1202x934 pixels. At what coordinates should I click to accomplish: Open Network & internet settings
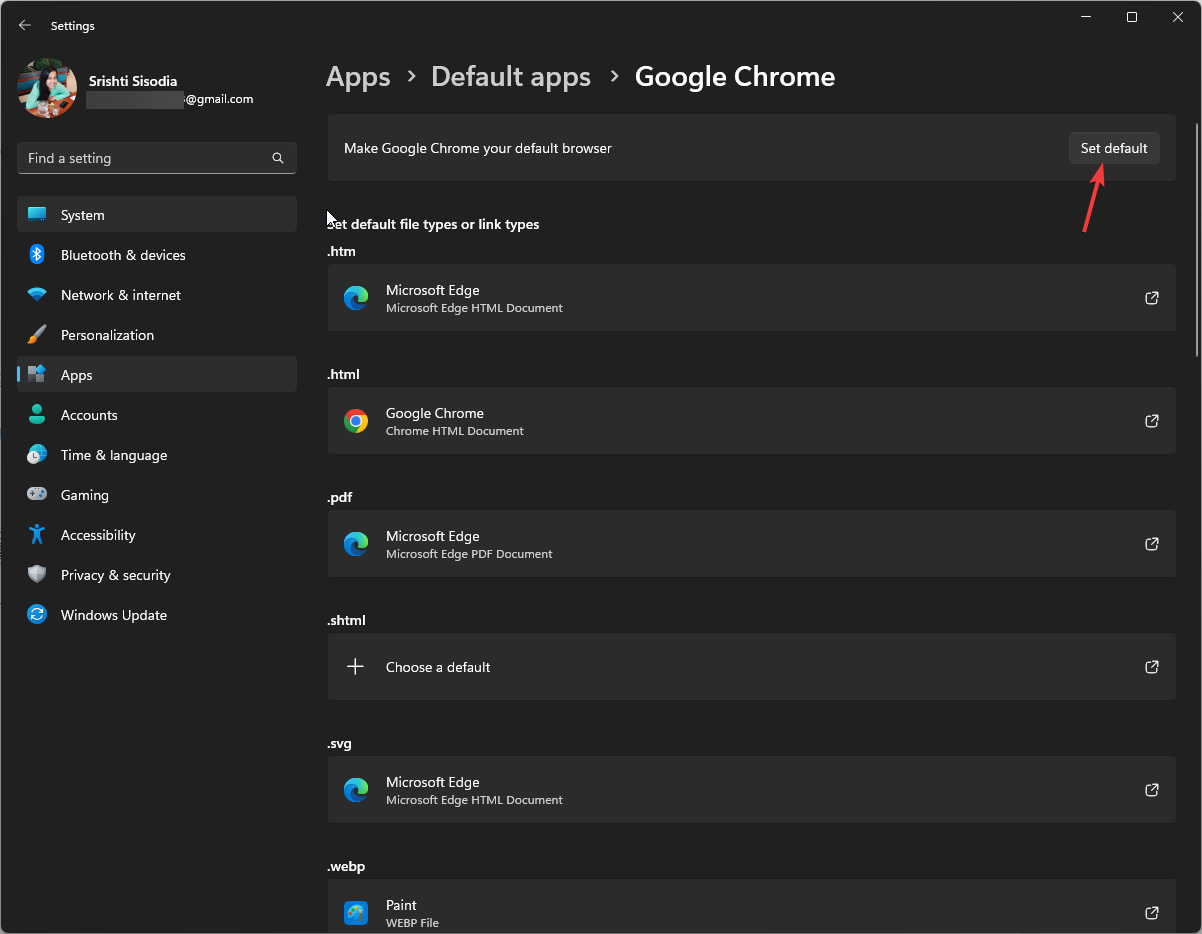tap(120, 295)
